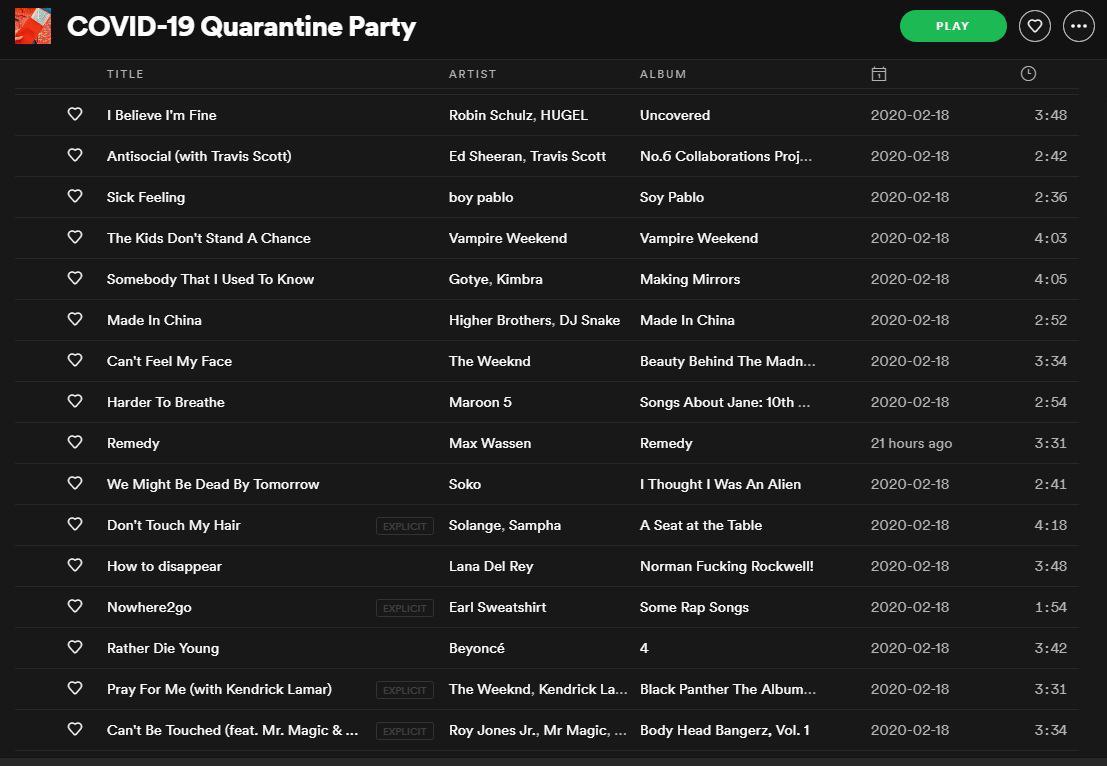Open album Black Panther The Album...
The height and width of the screenshot is (766, 1107).
pyautogui.click(x=728, y=689)
